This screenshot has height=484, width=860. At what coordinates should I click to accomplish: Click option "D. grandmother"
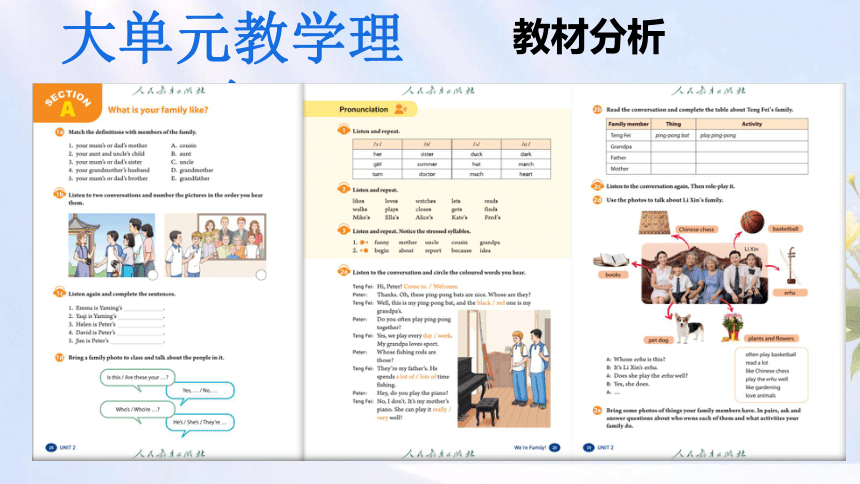click(x=192, y=170)
